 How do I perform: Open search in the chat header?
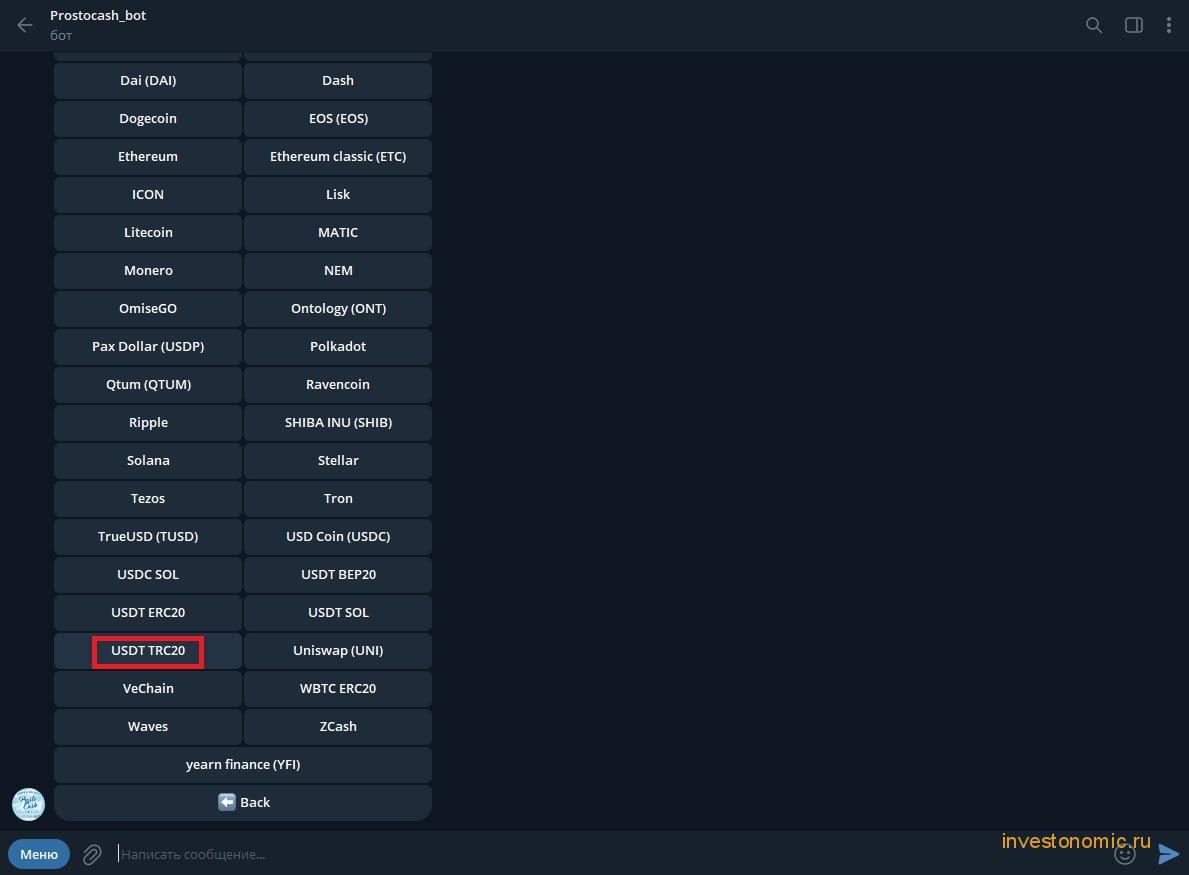(x=1093, y=25)
